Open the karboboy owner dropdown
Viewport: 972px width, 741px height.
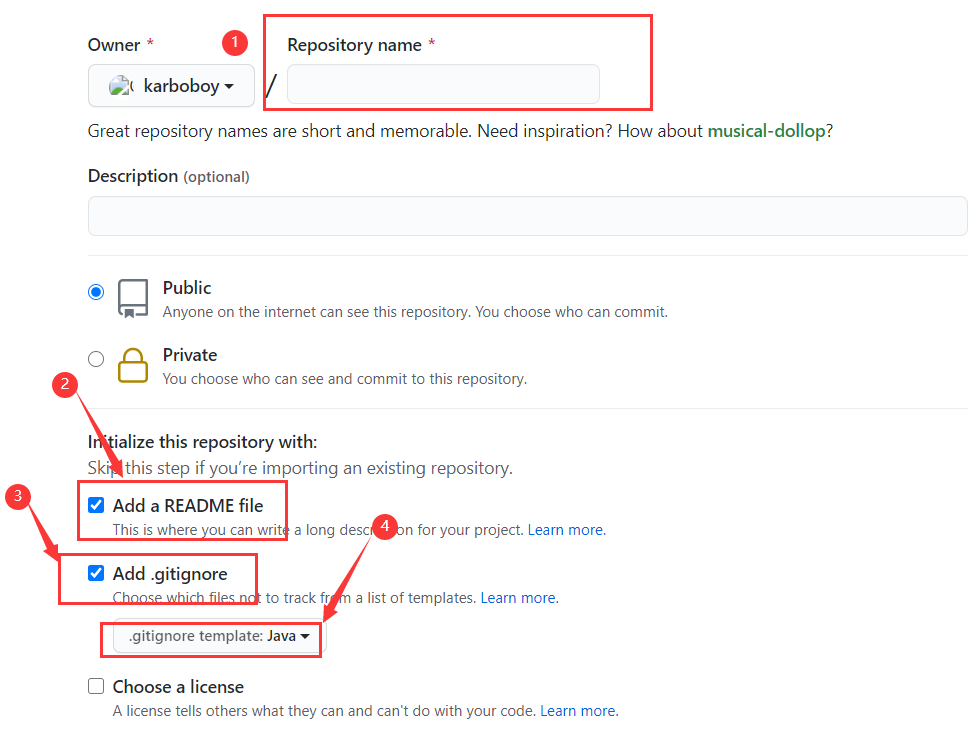(x=171, y=85)
